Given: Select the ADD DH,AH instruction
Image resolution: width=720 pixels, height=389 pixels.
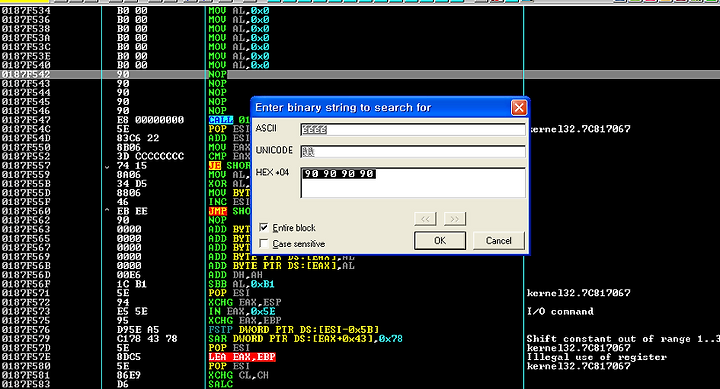Looking at the screenshot, I should (235, 275).
